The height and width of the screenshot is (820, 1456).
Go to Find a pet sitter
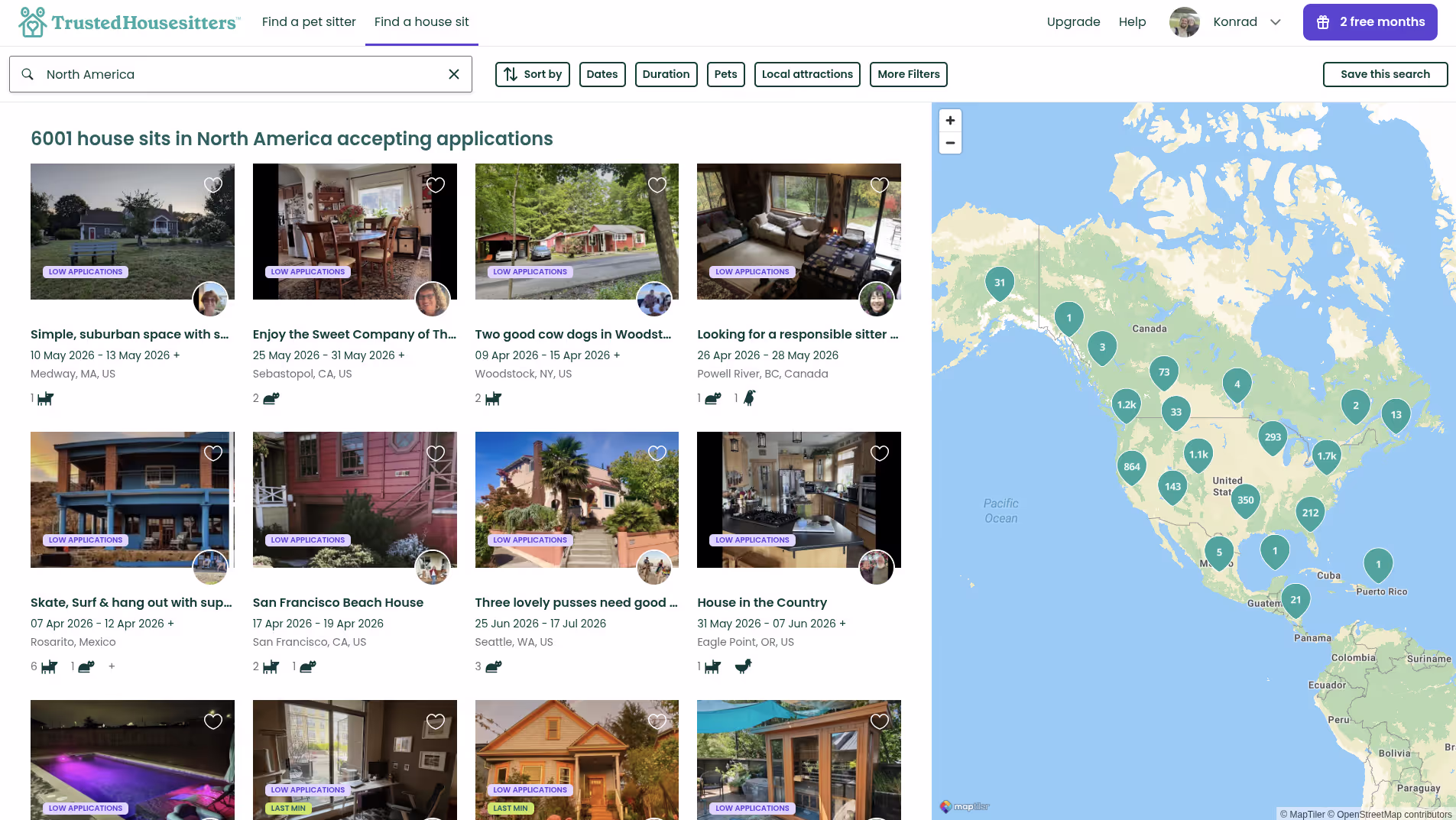309,22
